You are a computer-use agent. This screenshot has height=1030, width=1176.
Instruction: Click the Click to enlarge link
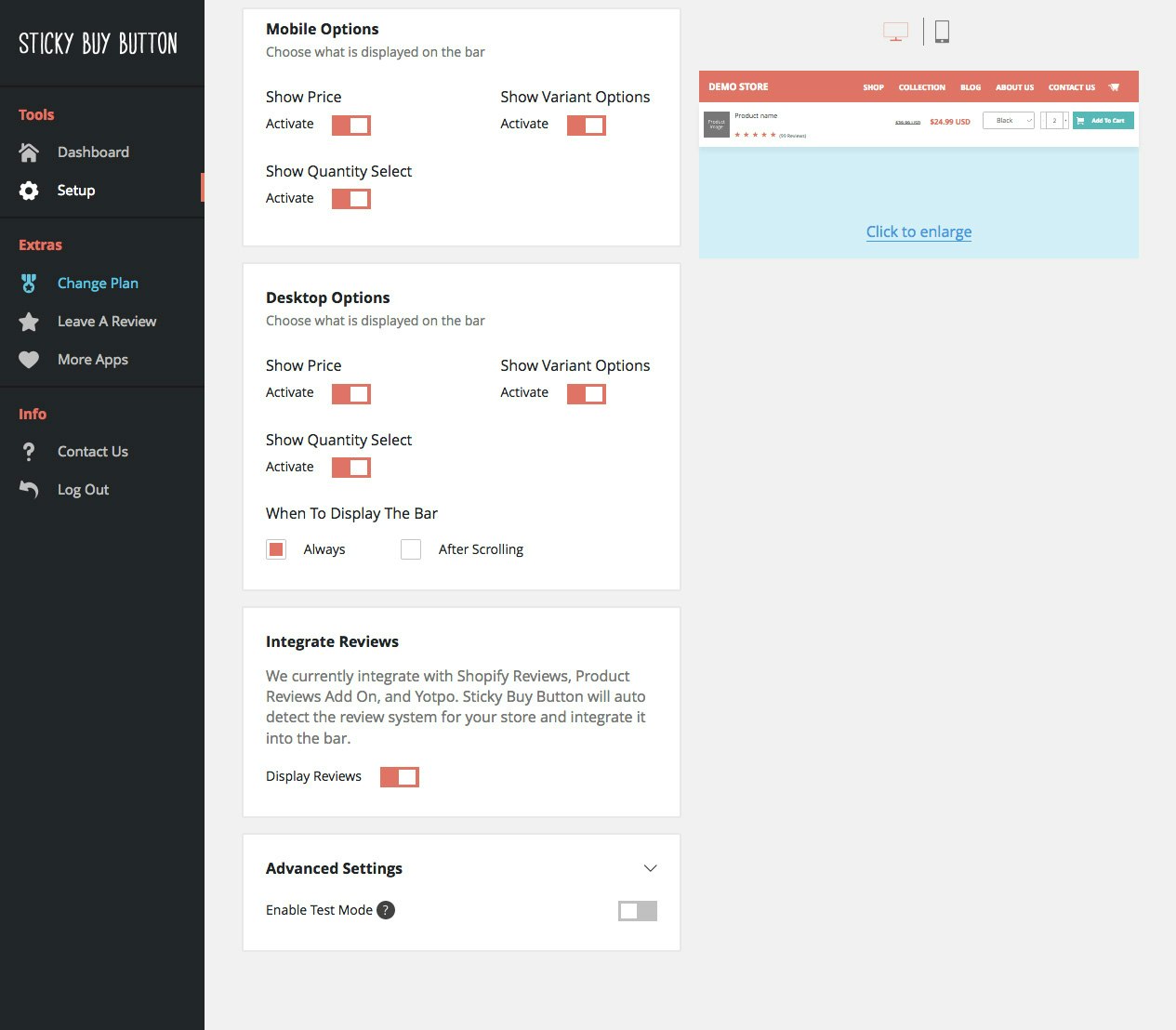918,231
